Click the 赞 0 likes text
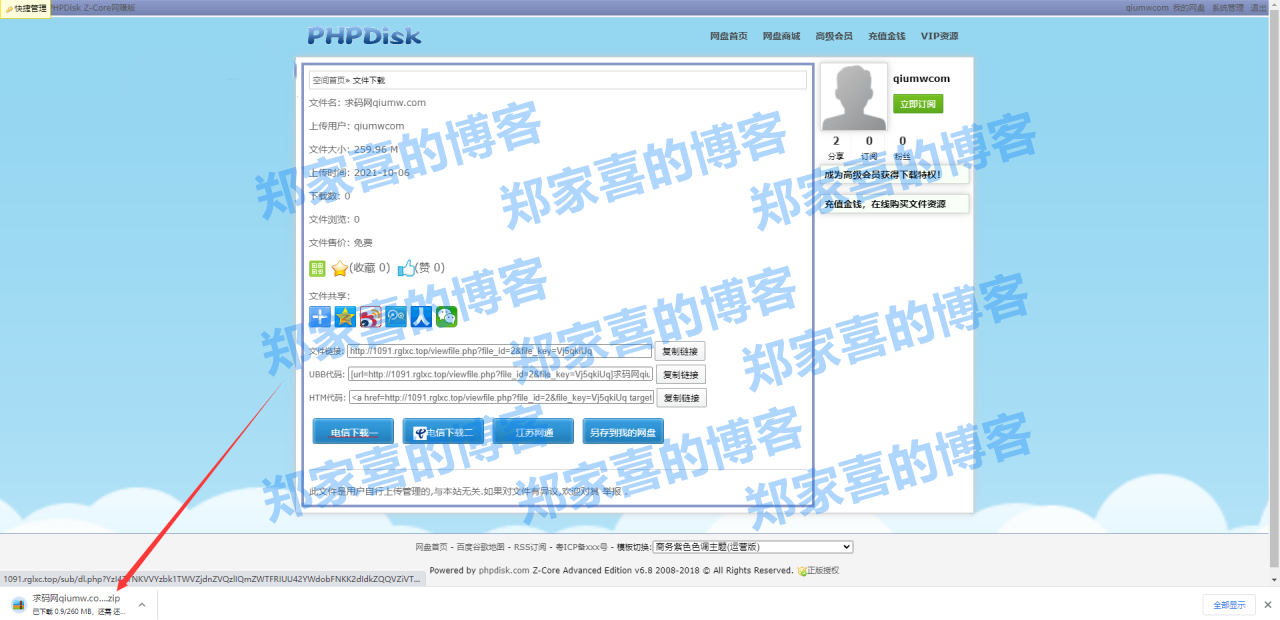 (x=431, y=268)
